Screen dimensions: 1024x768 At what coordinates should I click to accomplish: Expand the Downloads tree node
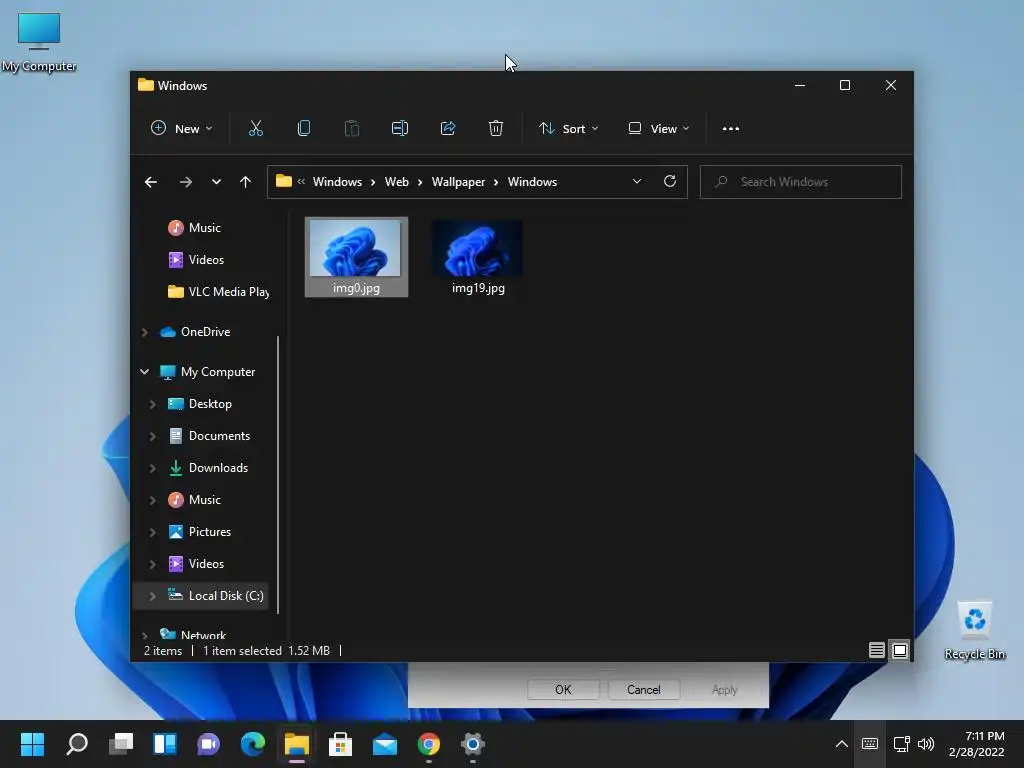tap(152, 468)
